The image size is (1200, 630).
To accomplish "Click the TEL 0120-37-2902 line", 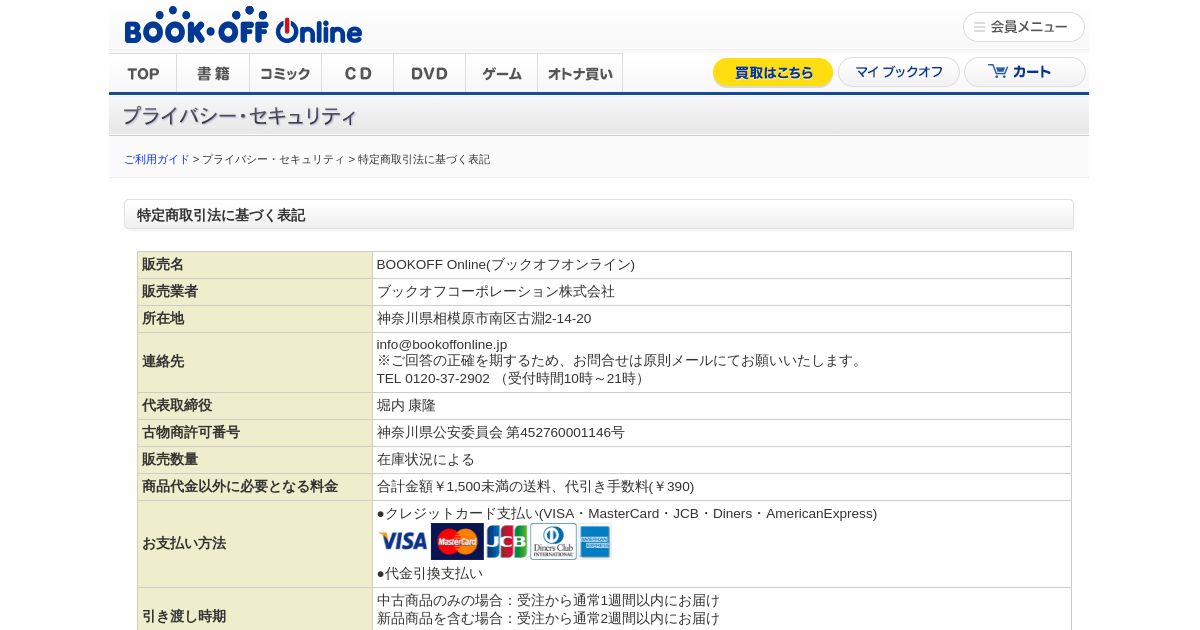I will pos(513,379).
